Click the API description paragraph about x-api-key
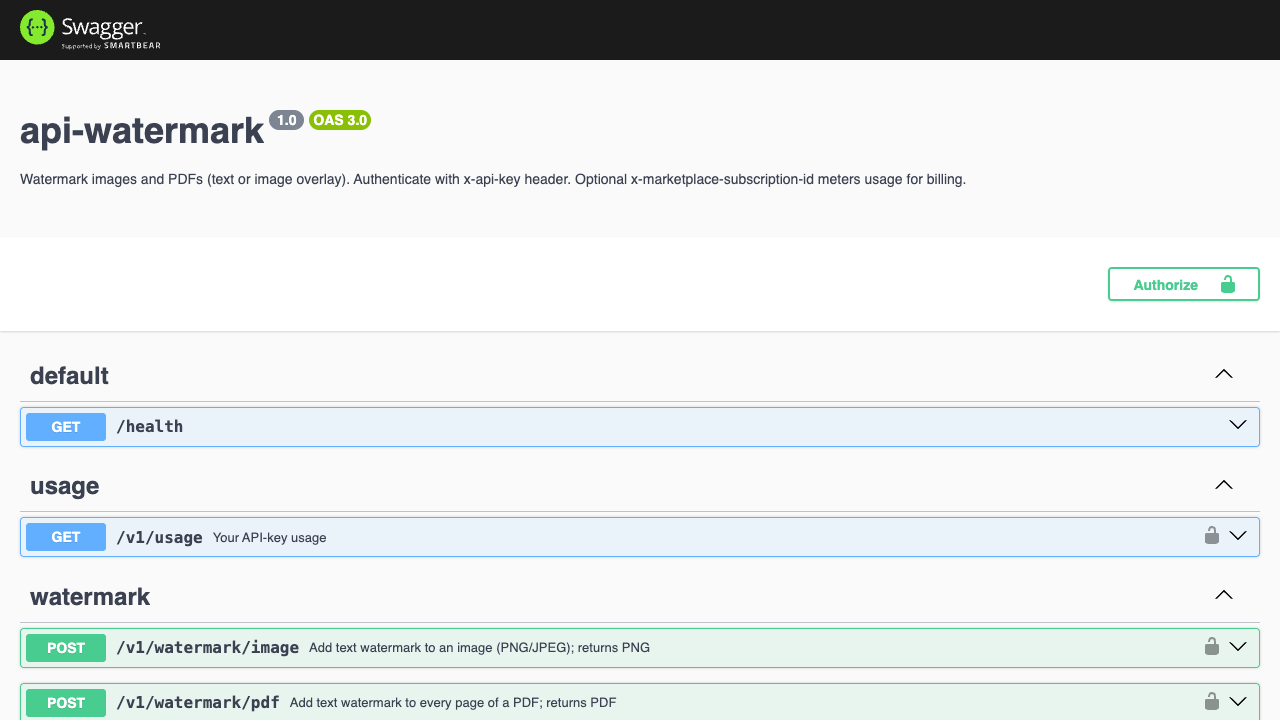Image resolution: width=1280 pixels, height=720 pixels. 493,180
